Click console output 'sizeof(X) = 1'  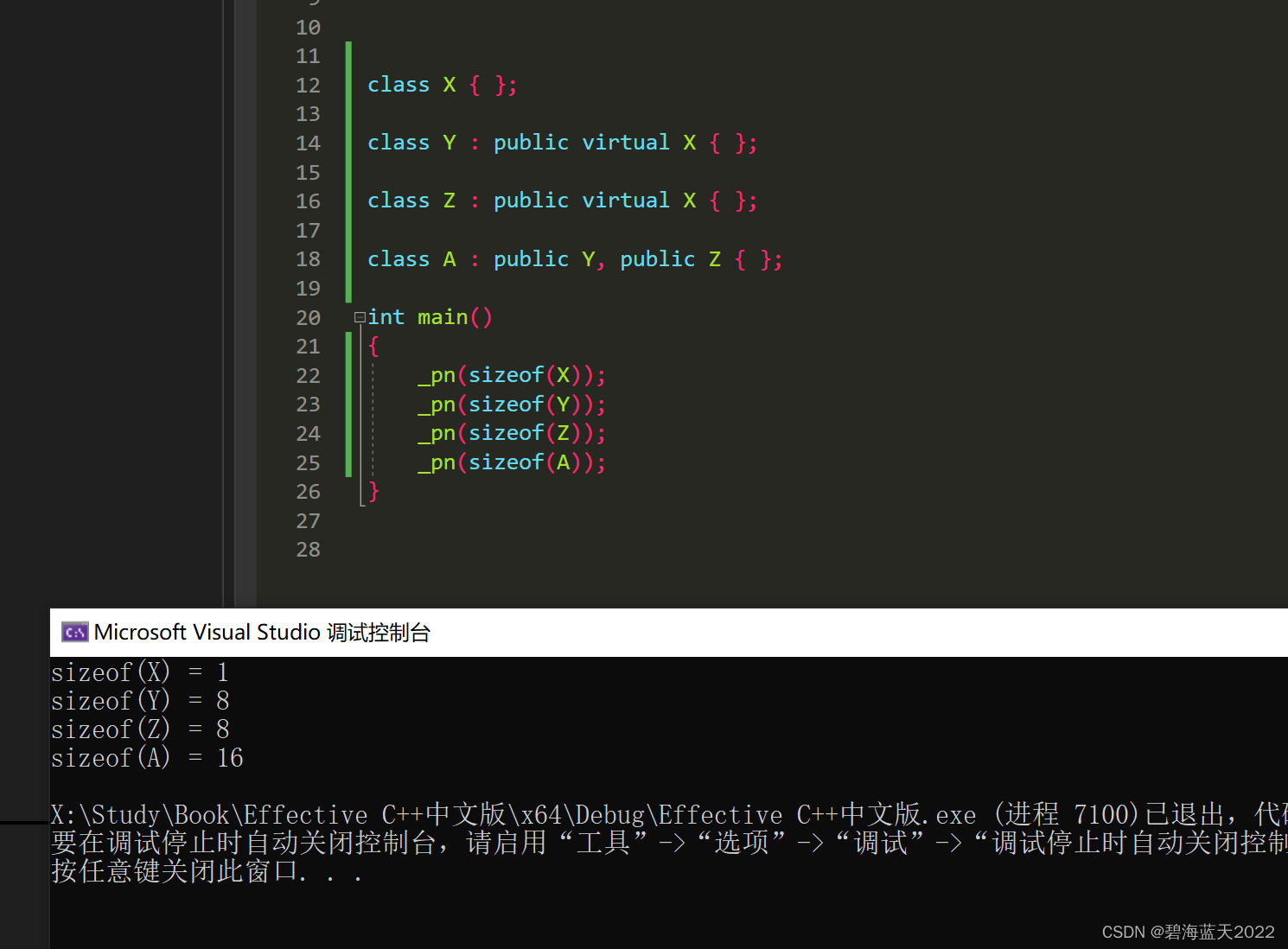click(140, 672)
